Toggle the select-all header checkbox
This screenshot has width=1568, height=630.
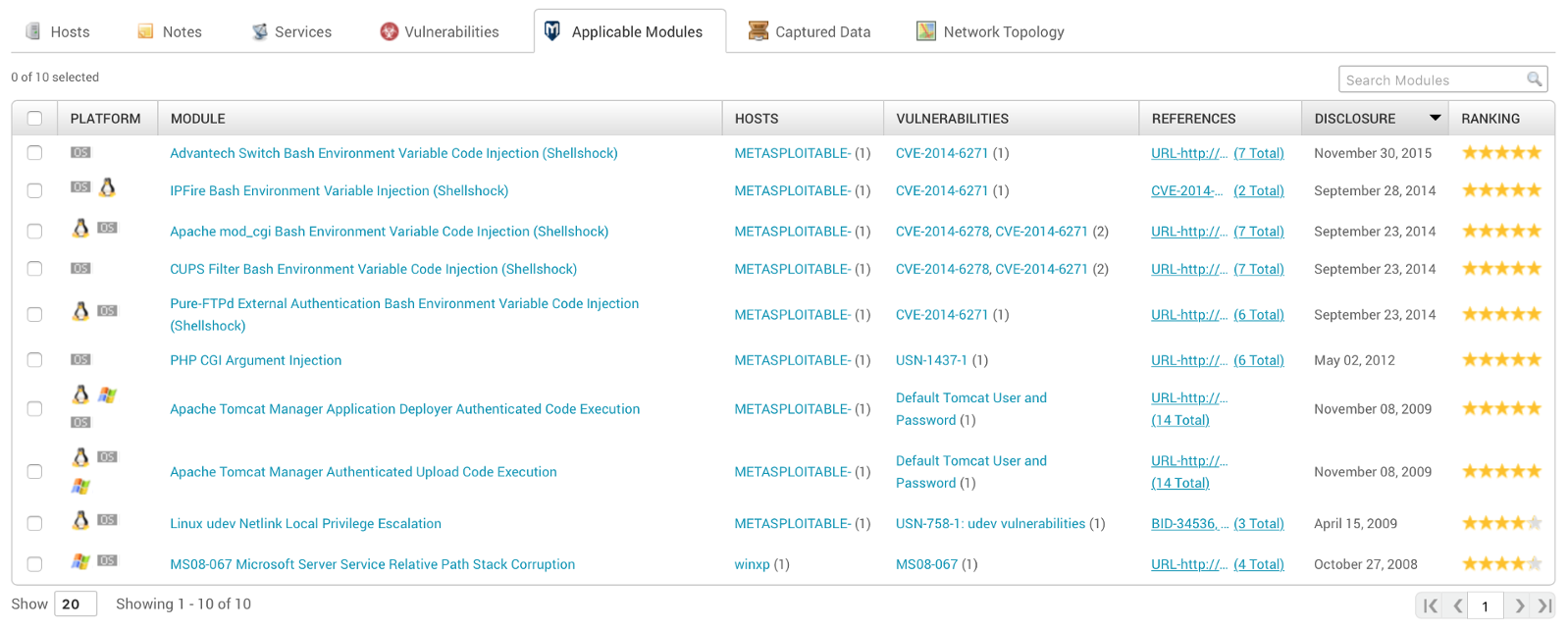pos(35,119)
